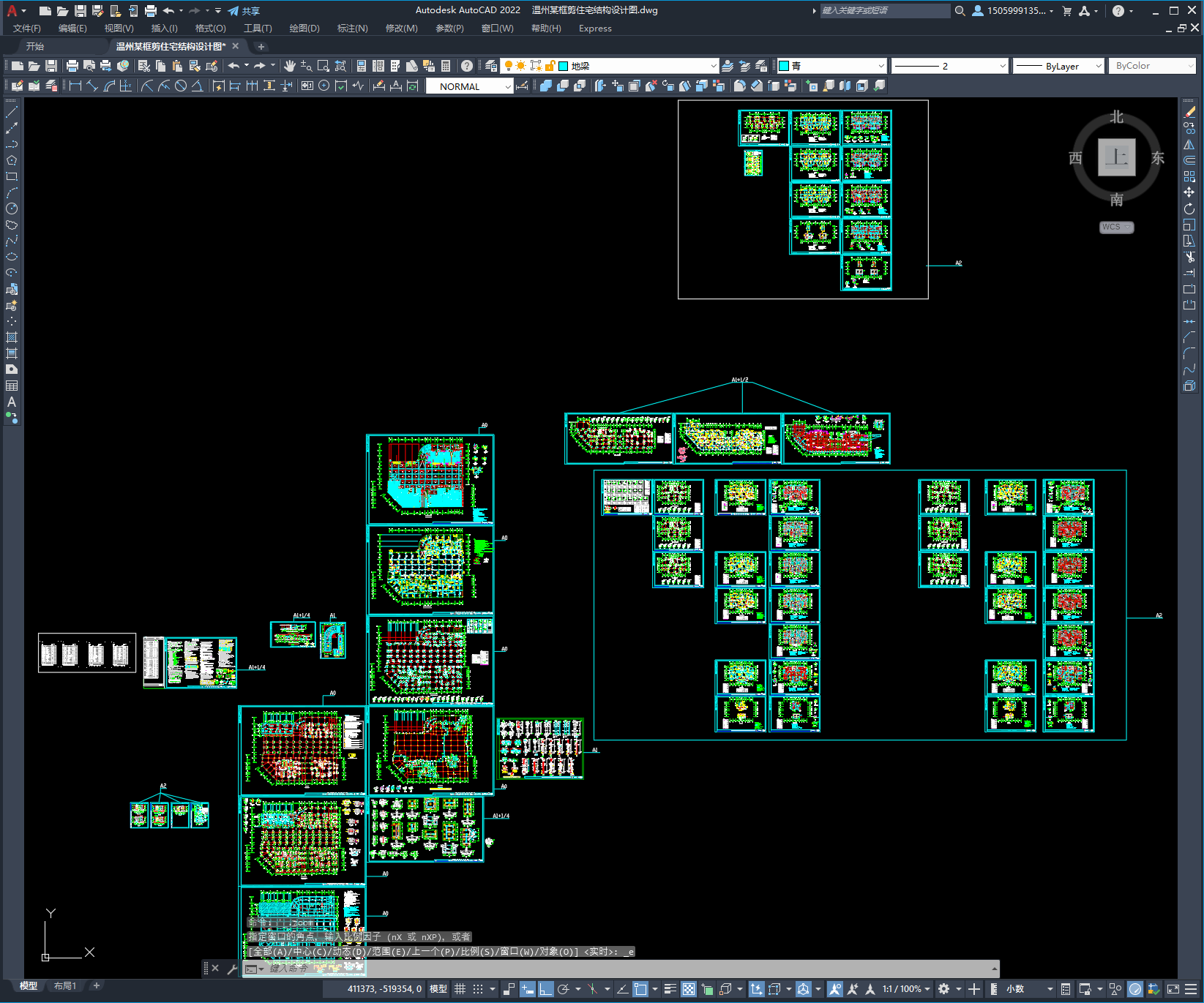This screenshot has width=1204, height=1003.
Task: Select the Line draw tool in left toolbar
Action: pyautogui.click(x=12, y=112)
